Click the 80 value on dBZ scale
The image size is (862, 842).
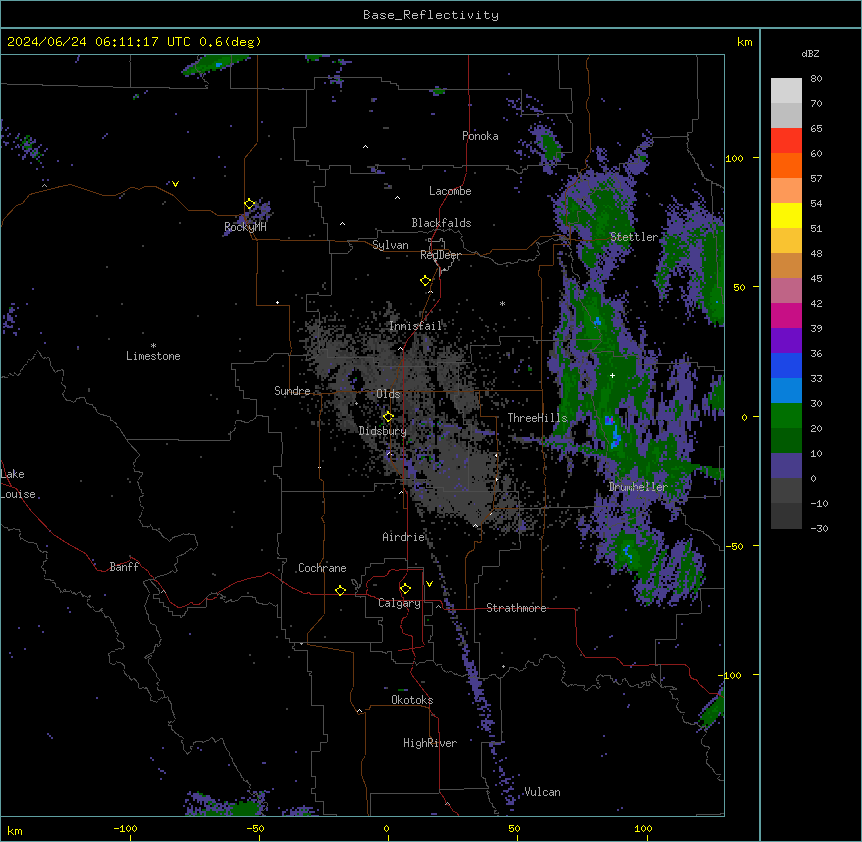point(816,79)
